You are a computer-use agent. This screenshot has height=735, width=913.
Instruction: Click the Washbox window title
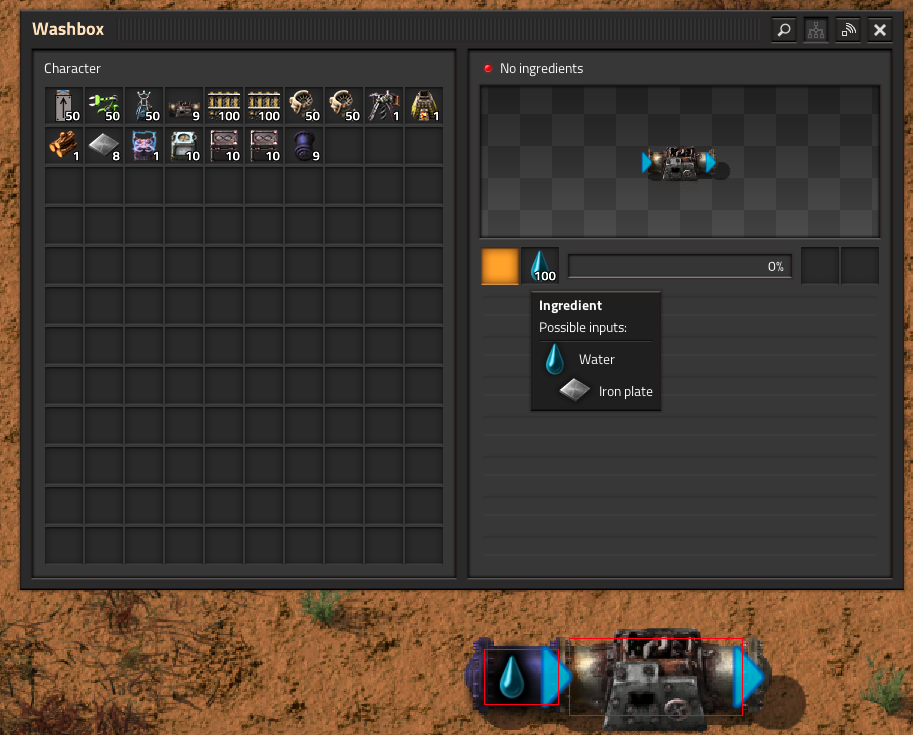coord(68,29)
